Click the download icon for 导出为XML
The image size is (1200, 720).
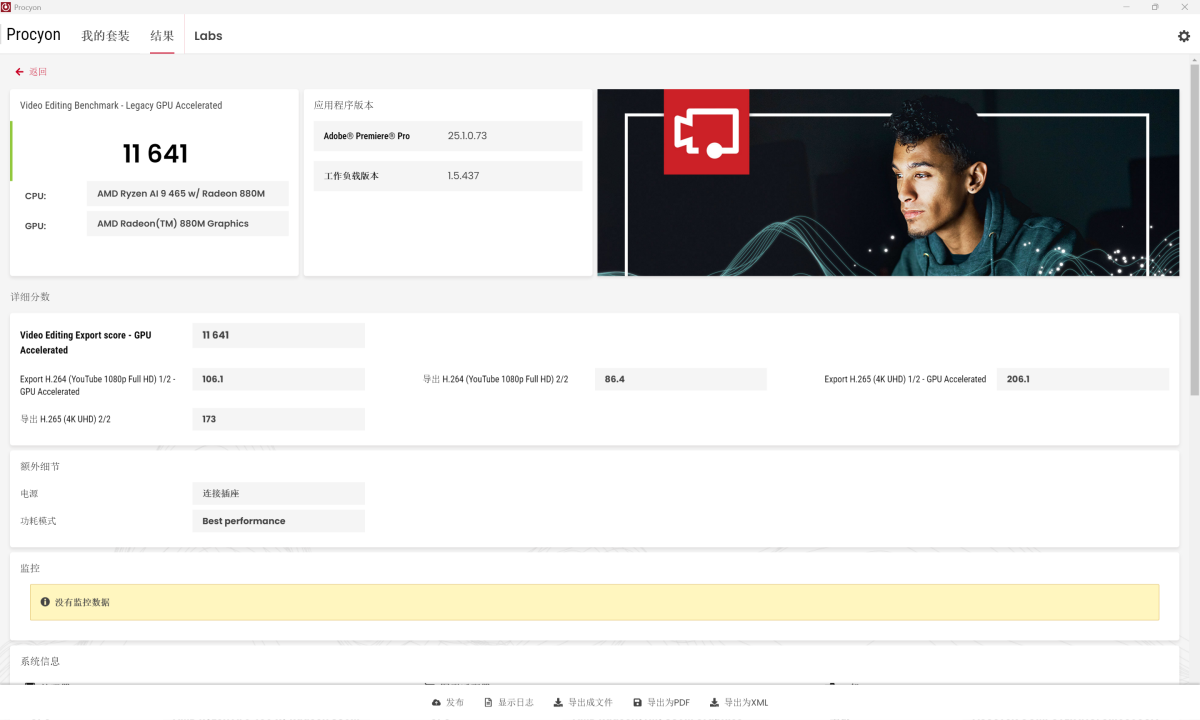(714, 703)
